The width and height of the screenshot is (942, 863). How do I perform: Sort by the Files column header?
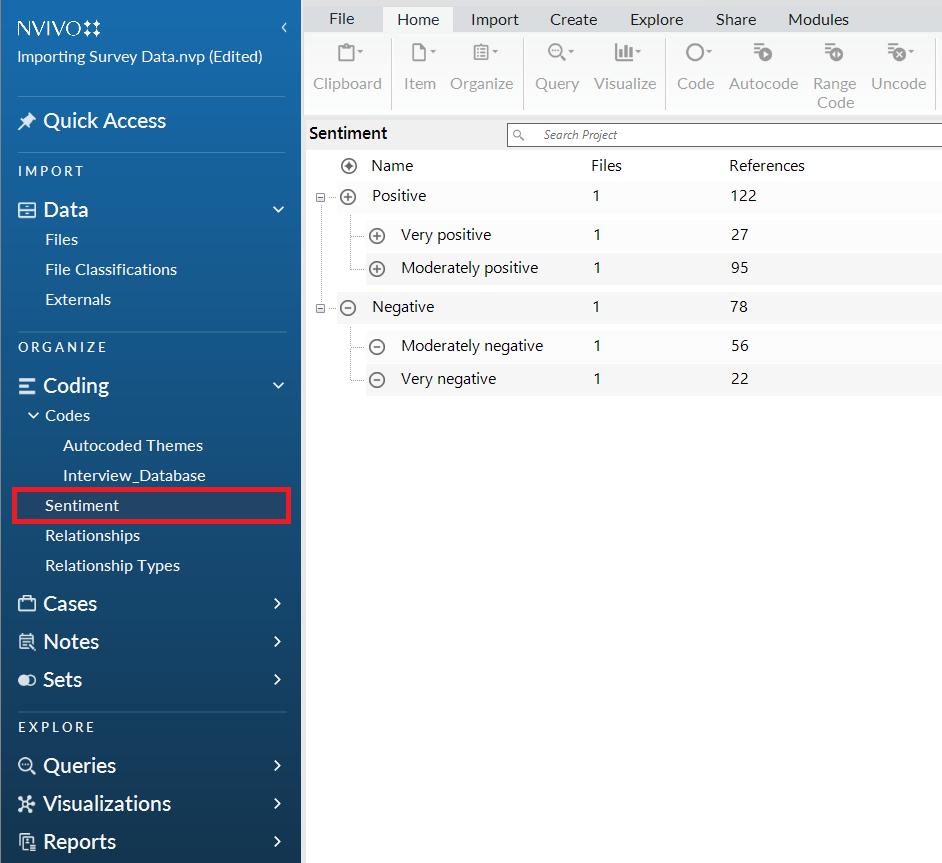[606, 166]
